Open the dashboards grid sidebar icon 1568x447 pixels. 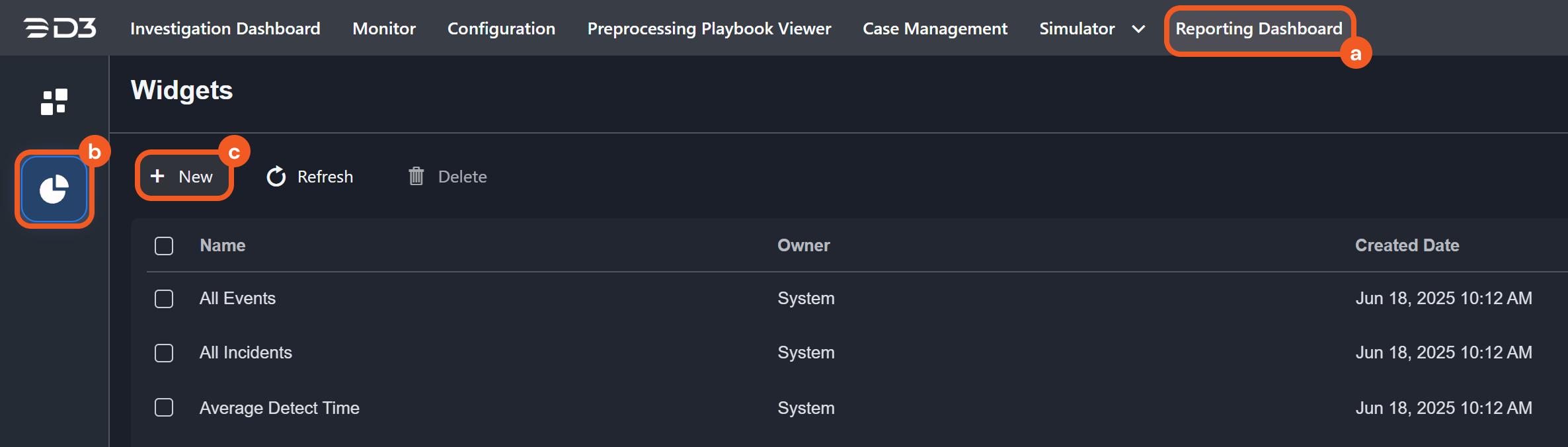pos(54,102)
